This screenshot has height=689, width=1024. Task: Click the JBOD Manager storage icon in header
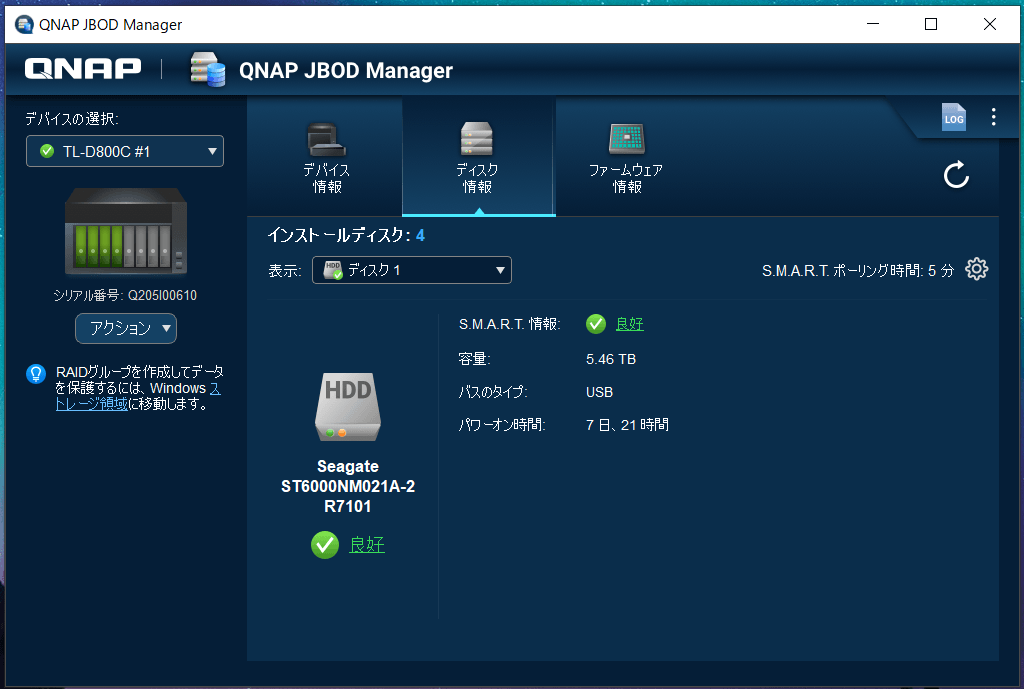pos(208,69)
